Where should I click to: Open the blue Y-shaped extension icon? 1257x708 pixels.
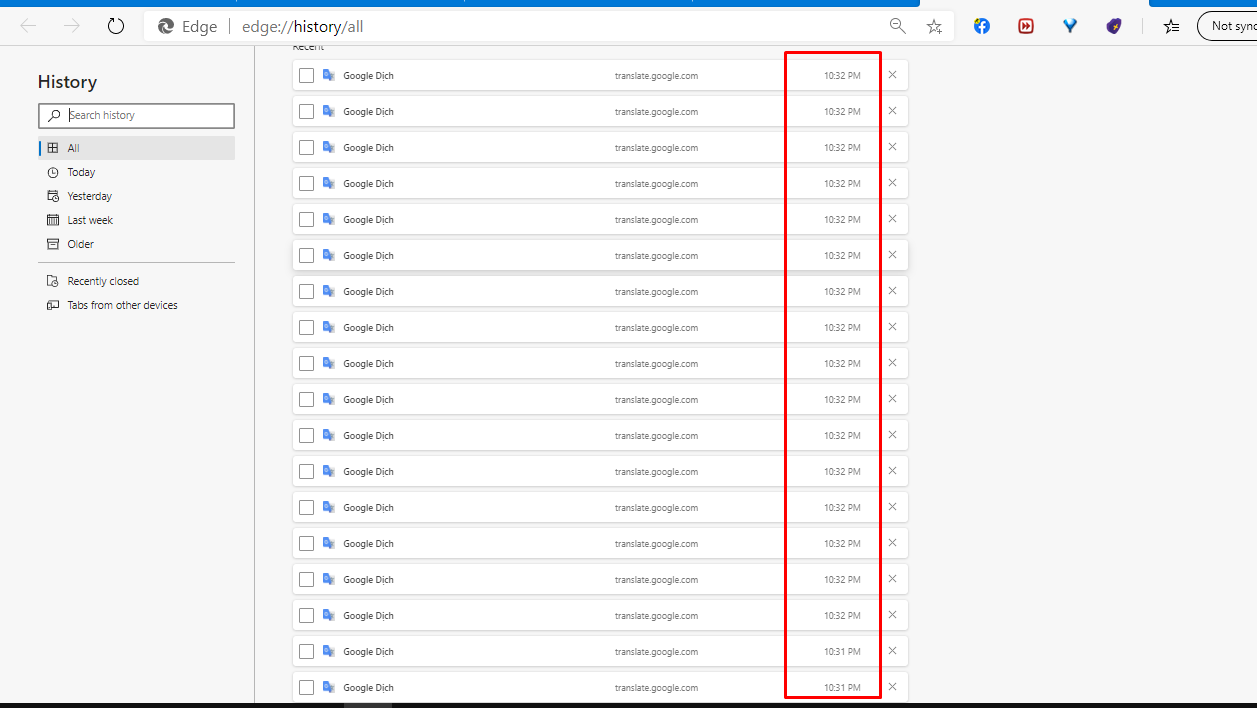1070,26
